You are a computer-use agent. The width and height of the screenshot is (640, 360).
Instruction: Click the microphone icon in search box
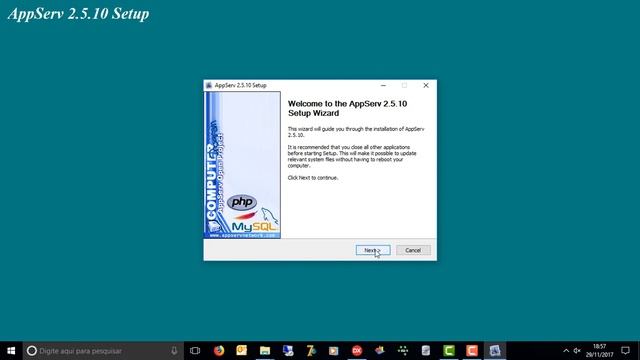click(x=174, y=351)
